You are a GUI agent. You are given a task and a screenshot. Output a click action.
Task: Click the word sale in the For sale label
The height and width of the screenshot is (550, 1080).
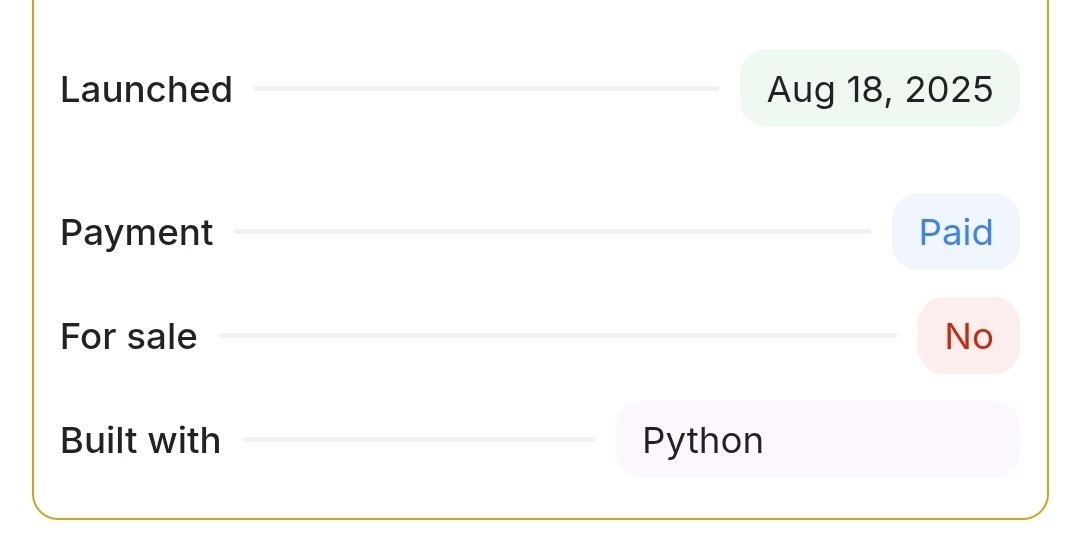(x=161, y=337)
